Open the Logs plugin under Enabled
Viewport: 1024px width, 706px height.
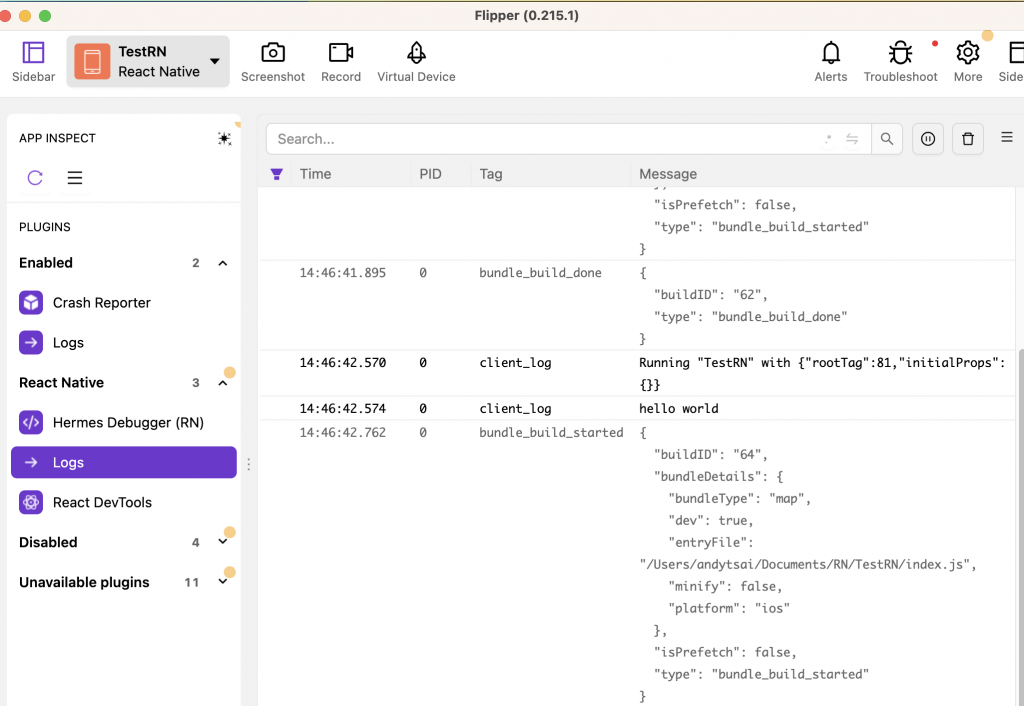click(124, 343)
